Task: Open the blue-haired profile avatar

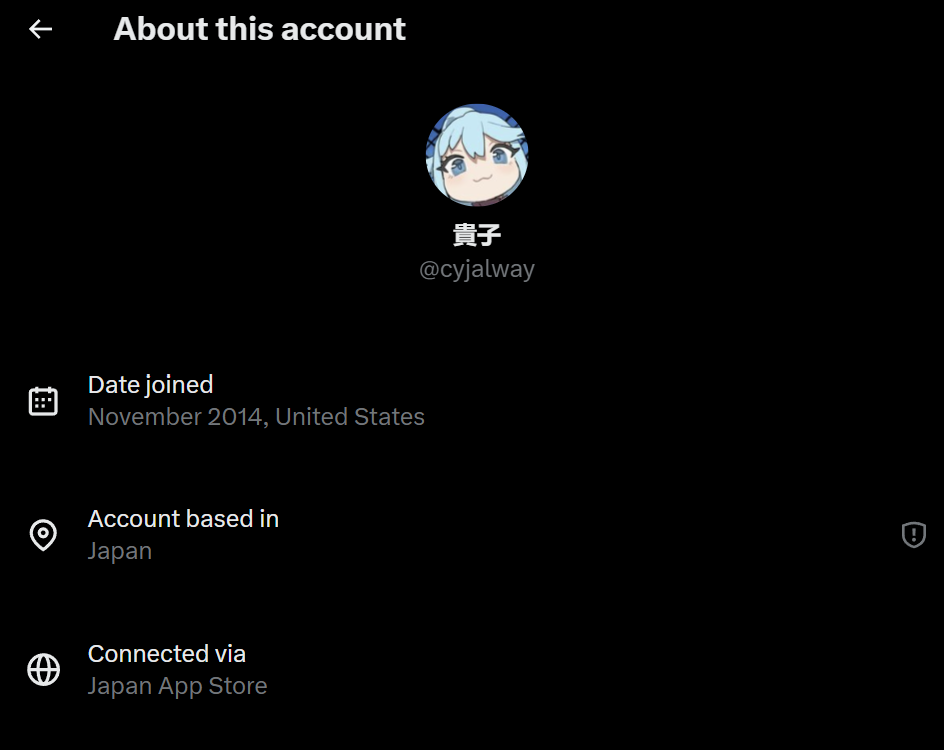Action: (x=477, y=155)
